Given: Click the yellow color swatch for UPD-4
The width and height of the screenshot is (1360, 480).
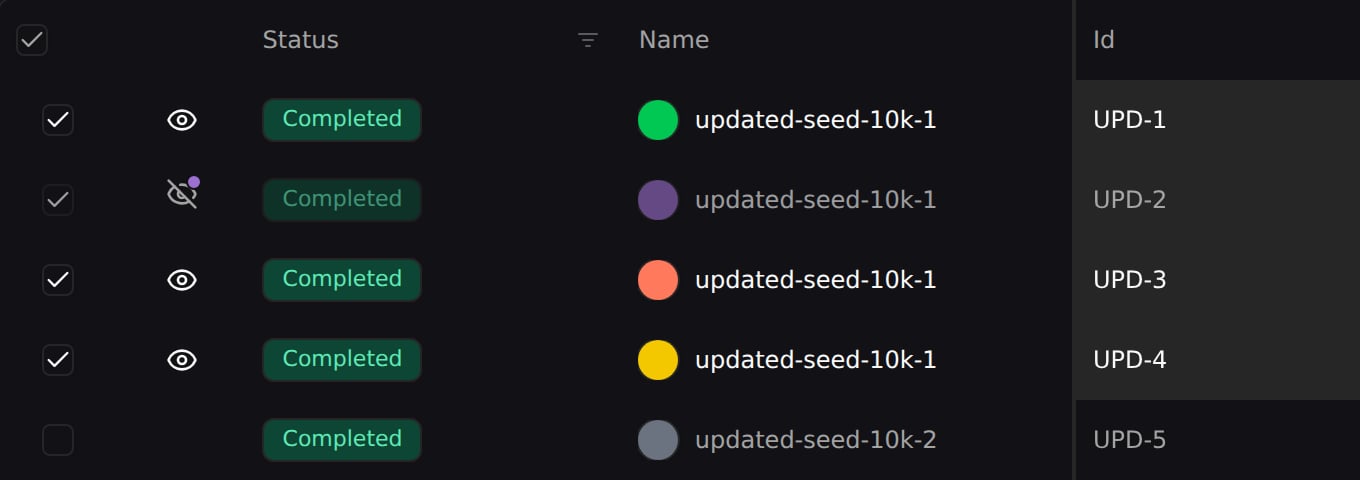Looking at the screenshot, I should tap(658, 360).
